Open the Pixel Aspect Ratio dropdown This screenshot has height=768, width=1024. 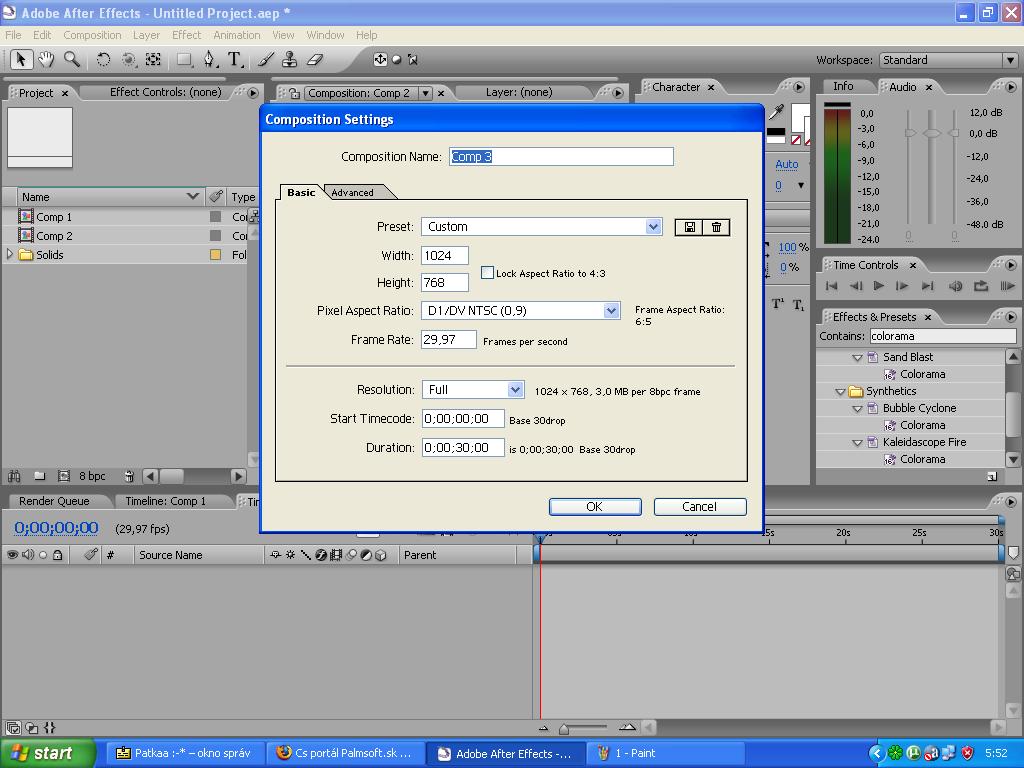pos(611,311)
